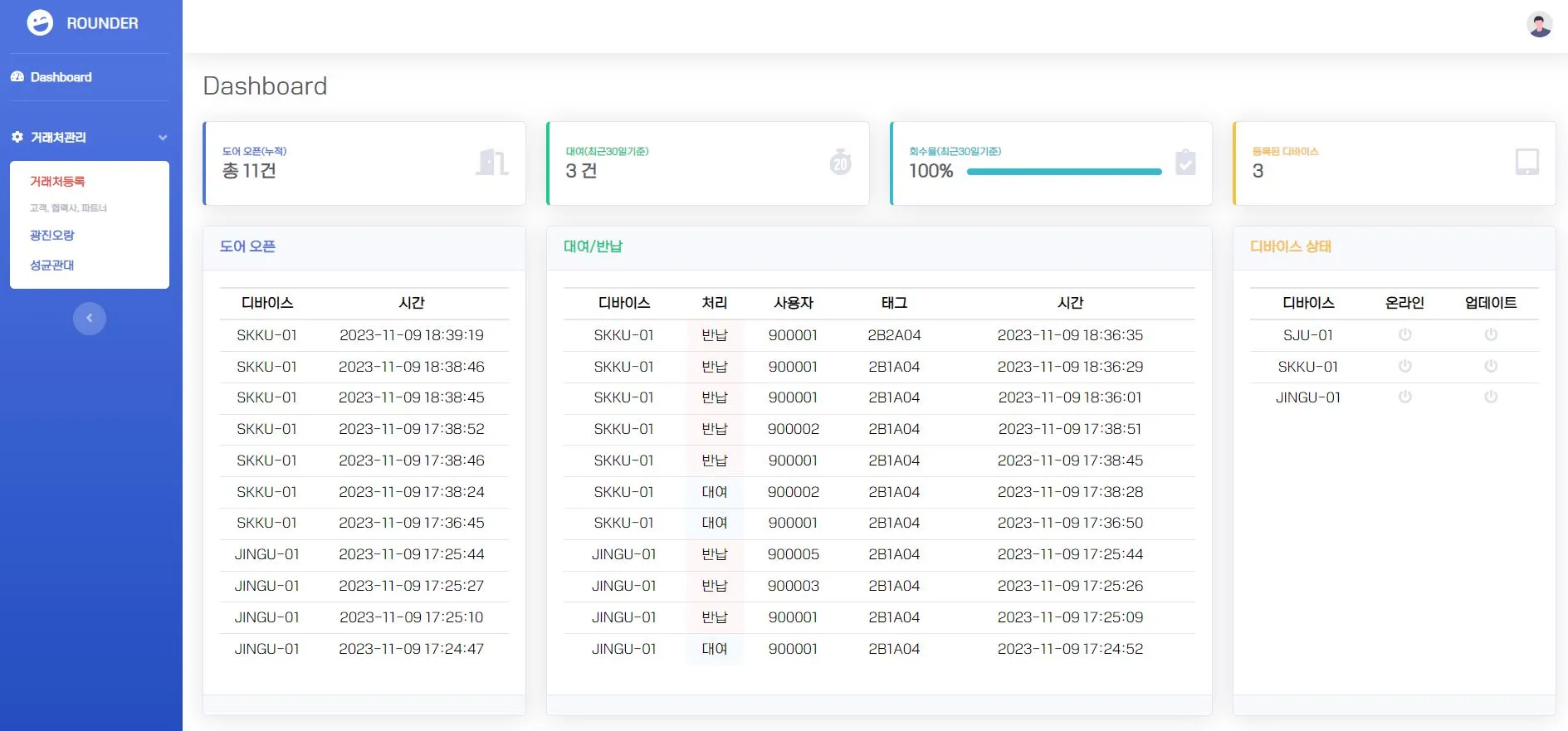
Task: Click the 시간 column header in 대여/반납 table
Action: tap(1070, 304)
